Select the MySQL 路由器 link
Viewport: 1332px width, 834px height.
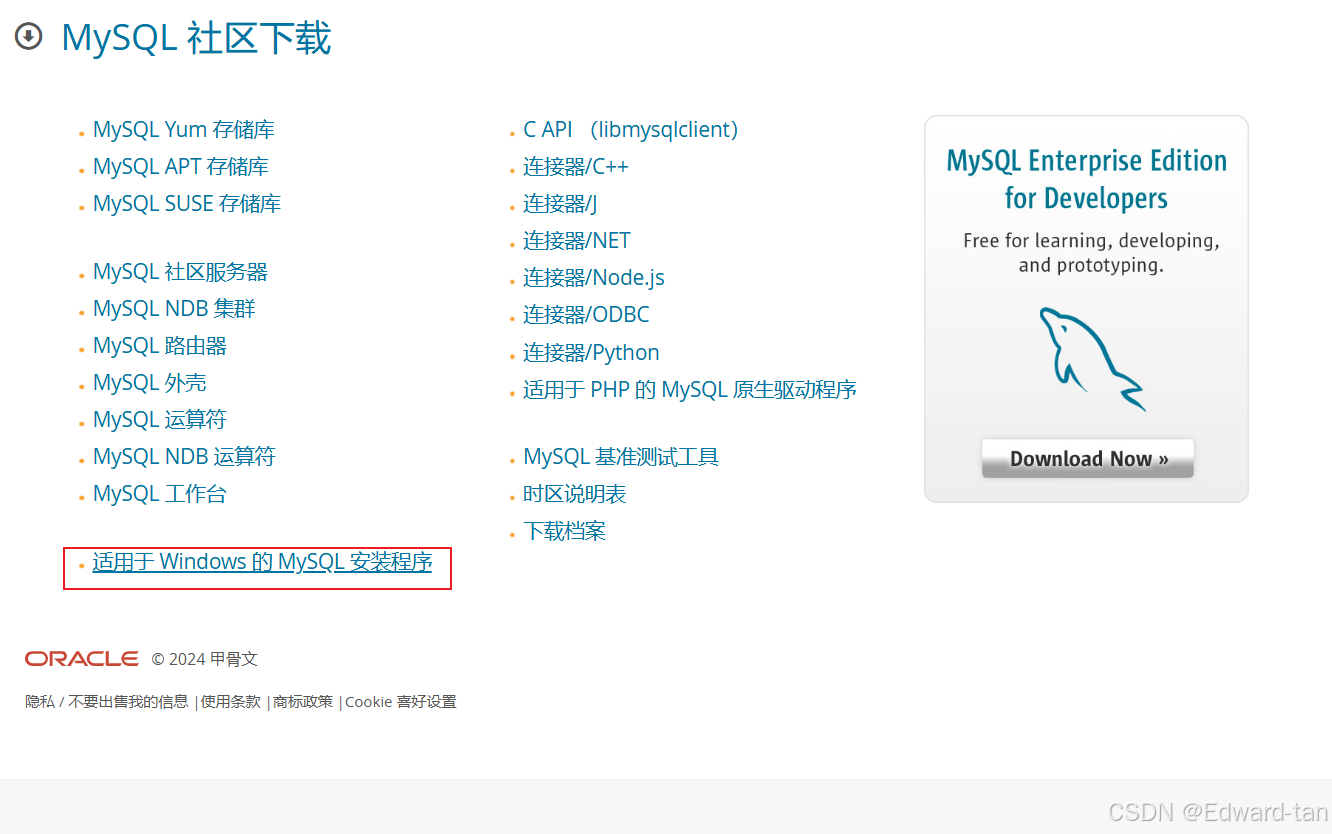pyautogui.click(x=160, y=346)
